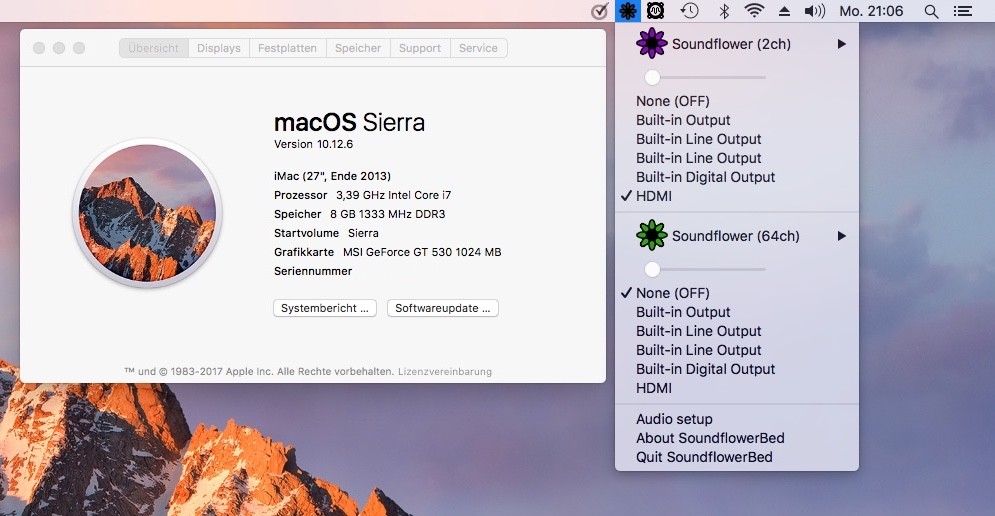The image size is (995, 516).
Task: Click the SoundflowerBed flower menu bar icon
Action: click(x=628, y=11)
